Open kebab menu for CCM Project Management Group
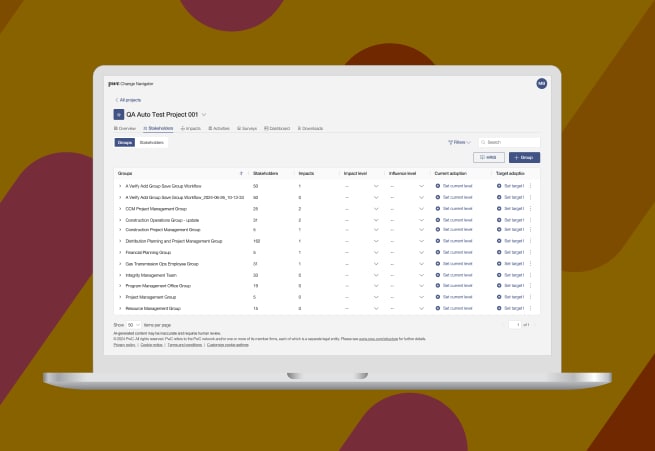 pyautogui.click(x=530, y=208)
